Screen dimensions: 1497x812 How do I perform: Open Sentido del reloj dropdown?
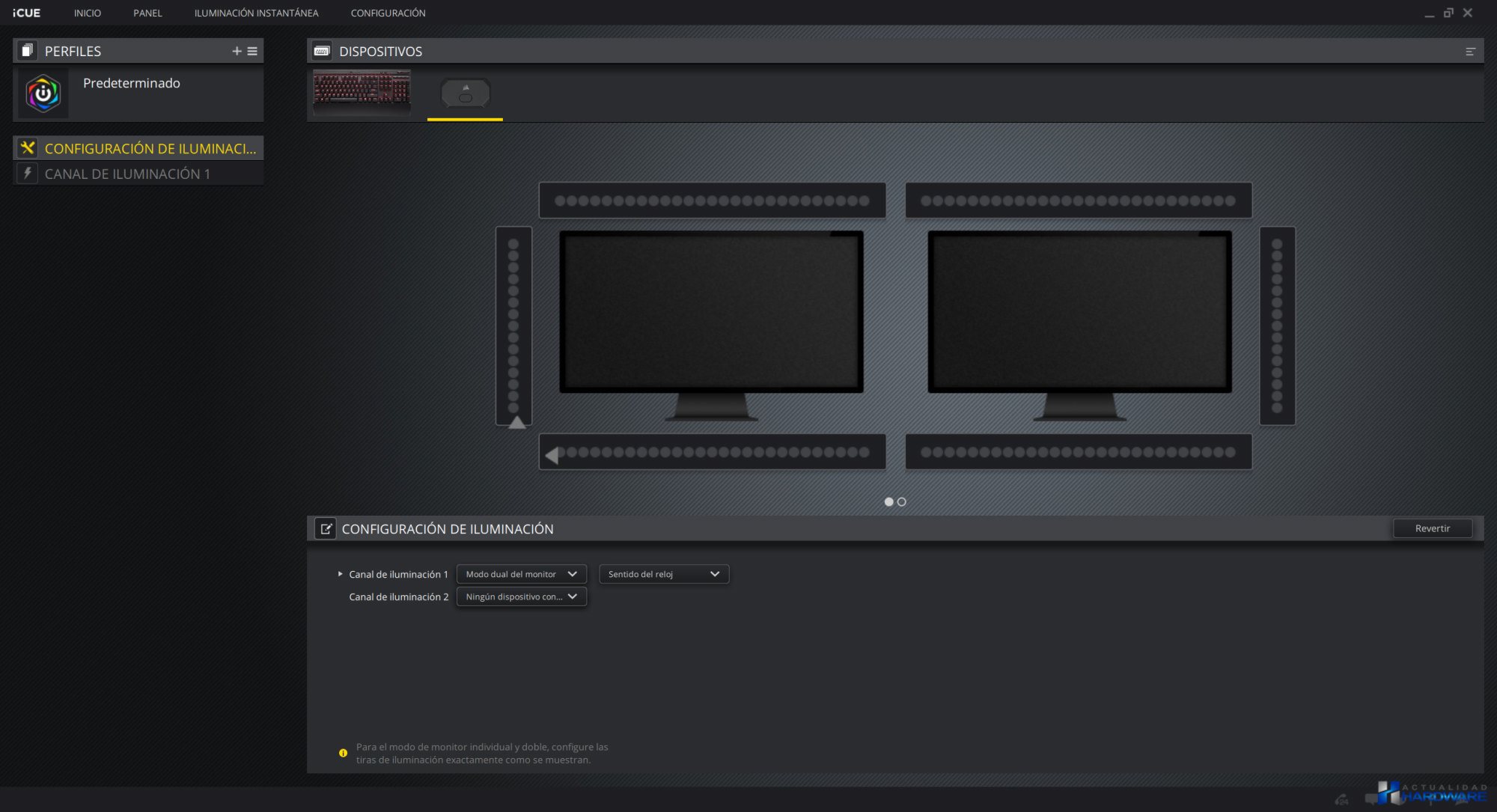point(663,574)
